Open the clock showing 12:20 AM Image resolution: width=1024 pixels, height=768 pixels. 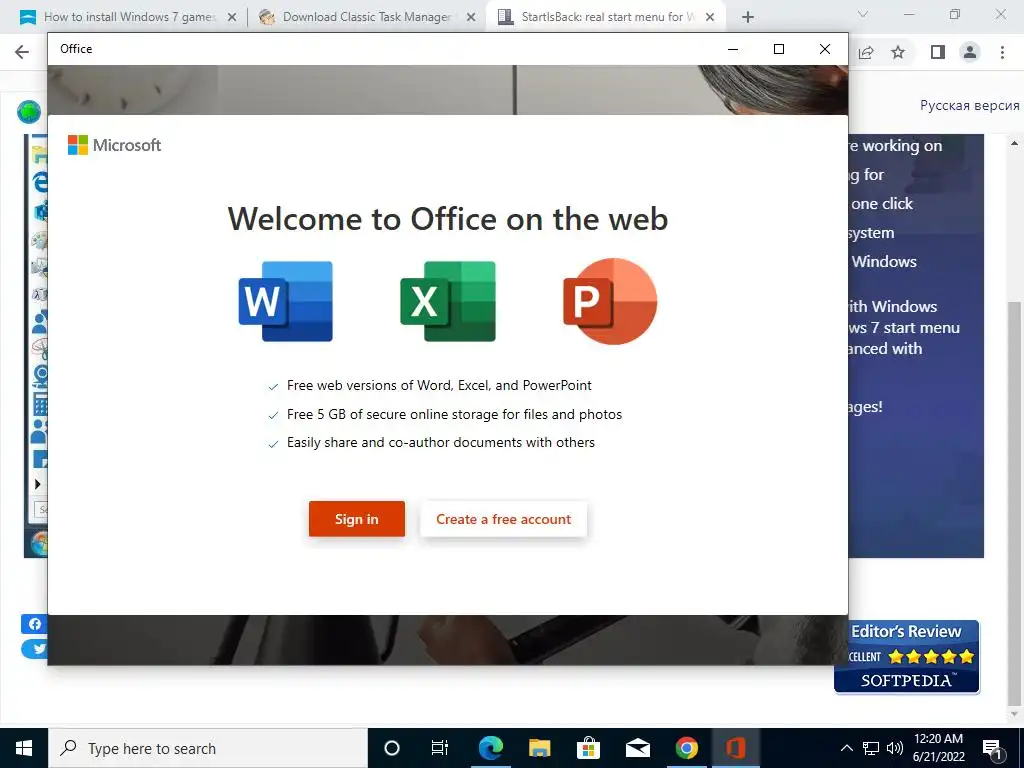938,748
